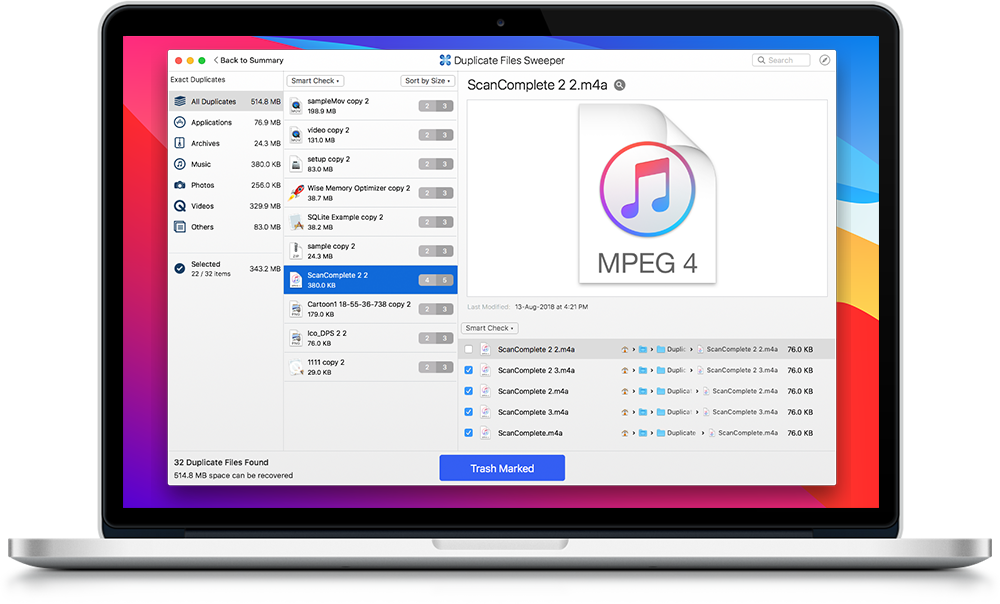
Task: Select Wise Memory Optimizer copy 2 row
Action: click(371, 193)
